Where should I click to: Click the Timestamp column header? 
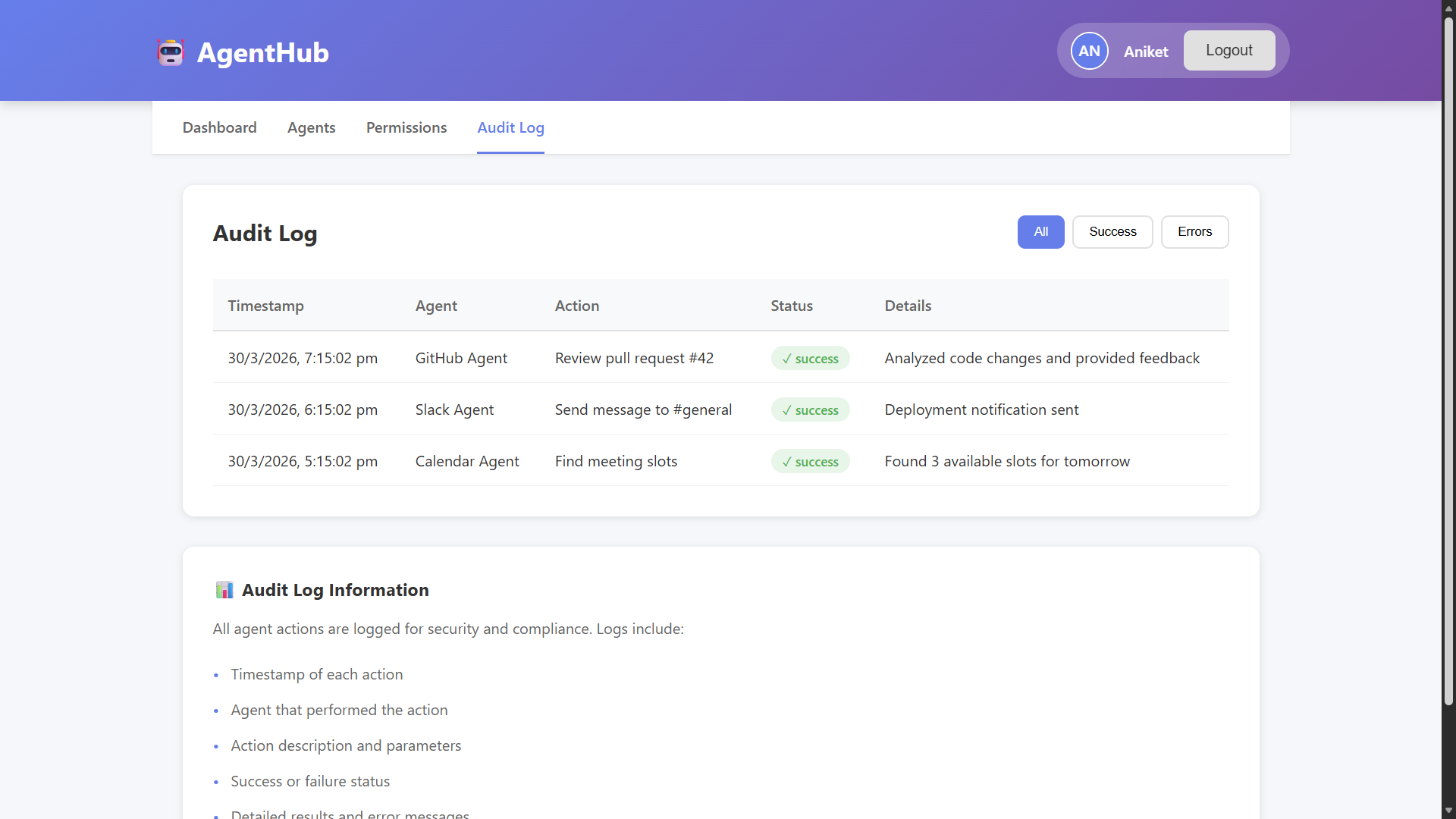coord(265,306)
